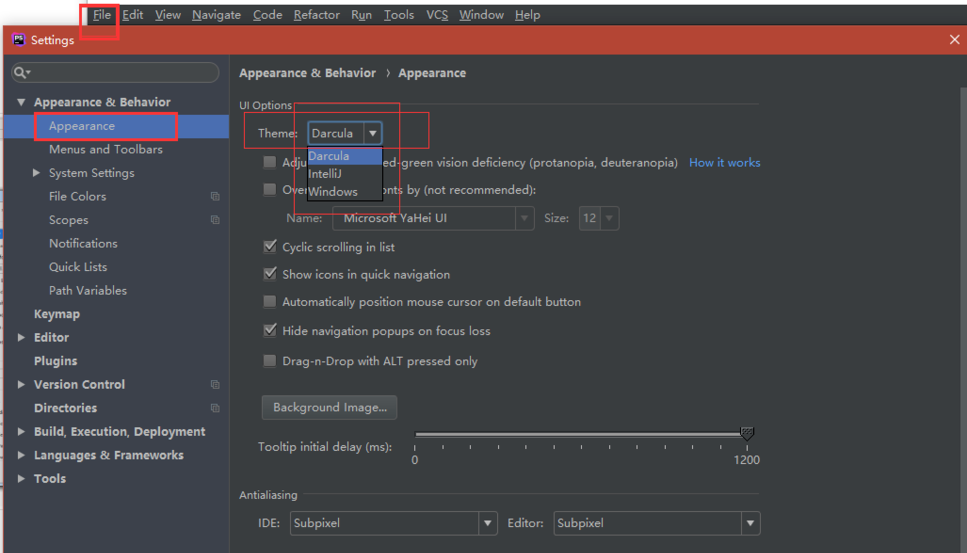Enable Drag-n-Drop with ALT pressed only
967x553 pixels.
[270, 361]
